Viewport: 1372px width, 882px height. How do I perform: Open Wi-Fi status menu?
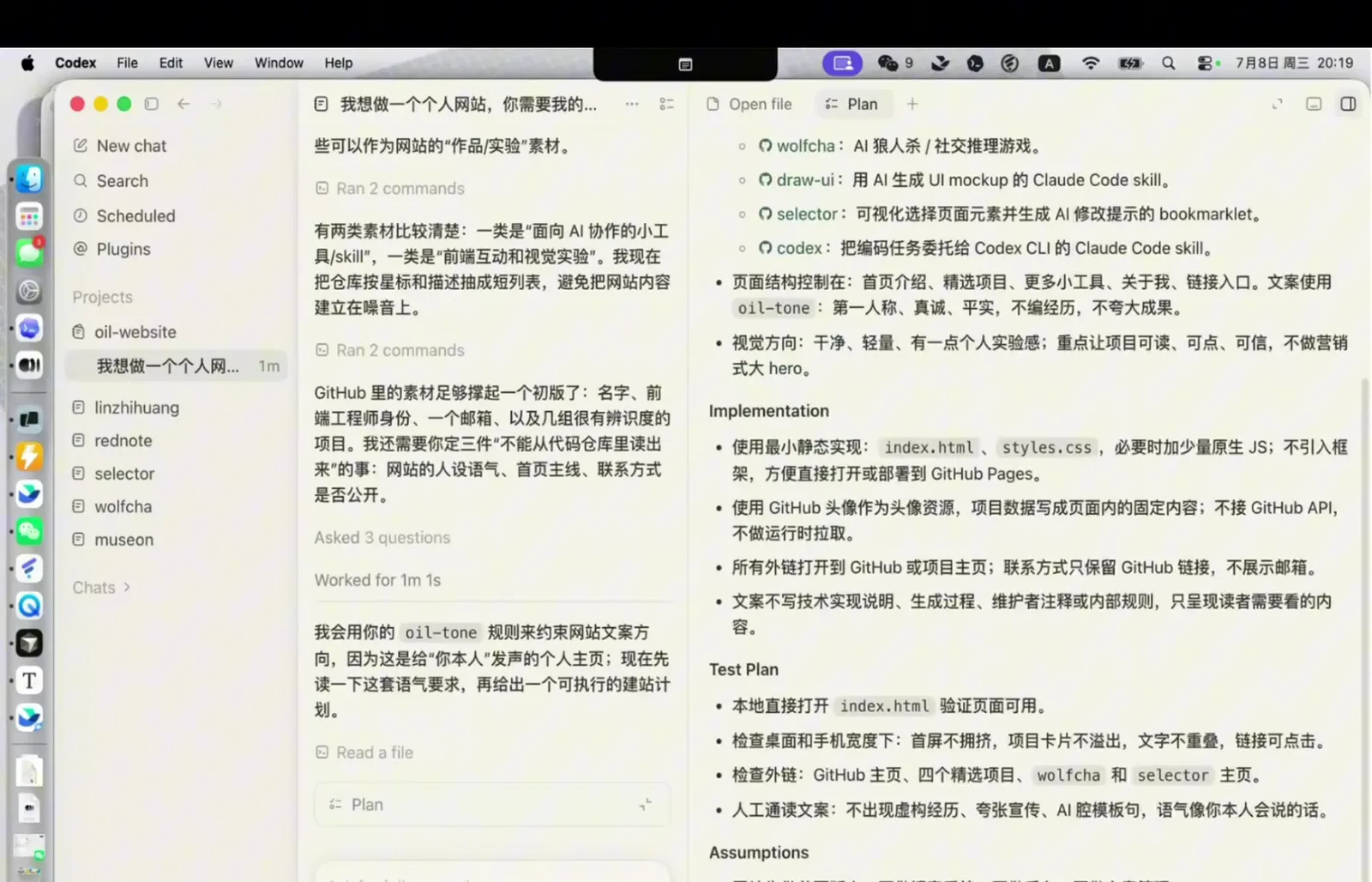point(1091,63)
